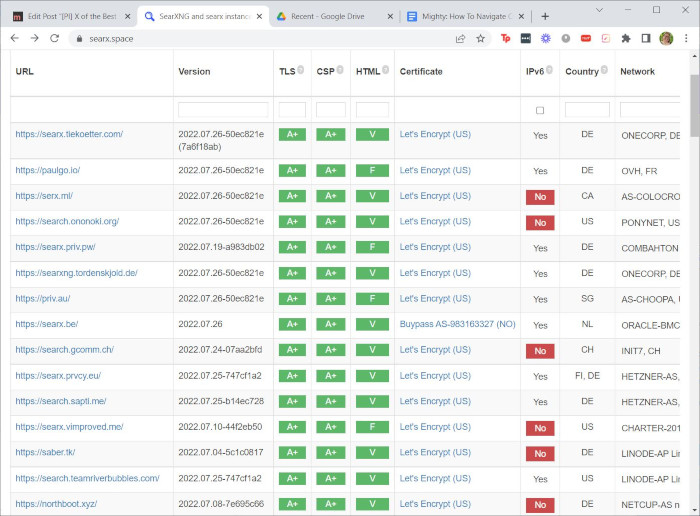The image size is (700, 516).
Task: Open https://searx.prvcy.eu/ link
Action: click(58, 375)
